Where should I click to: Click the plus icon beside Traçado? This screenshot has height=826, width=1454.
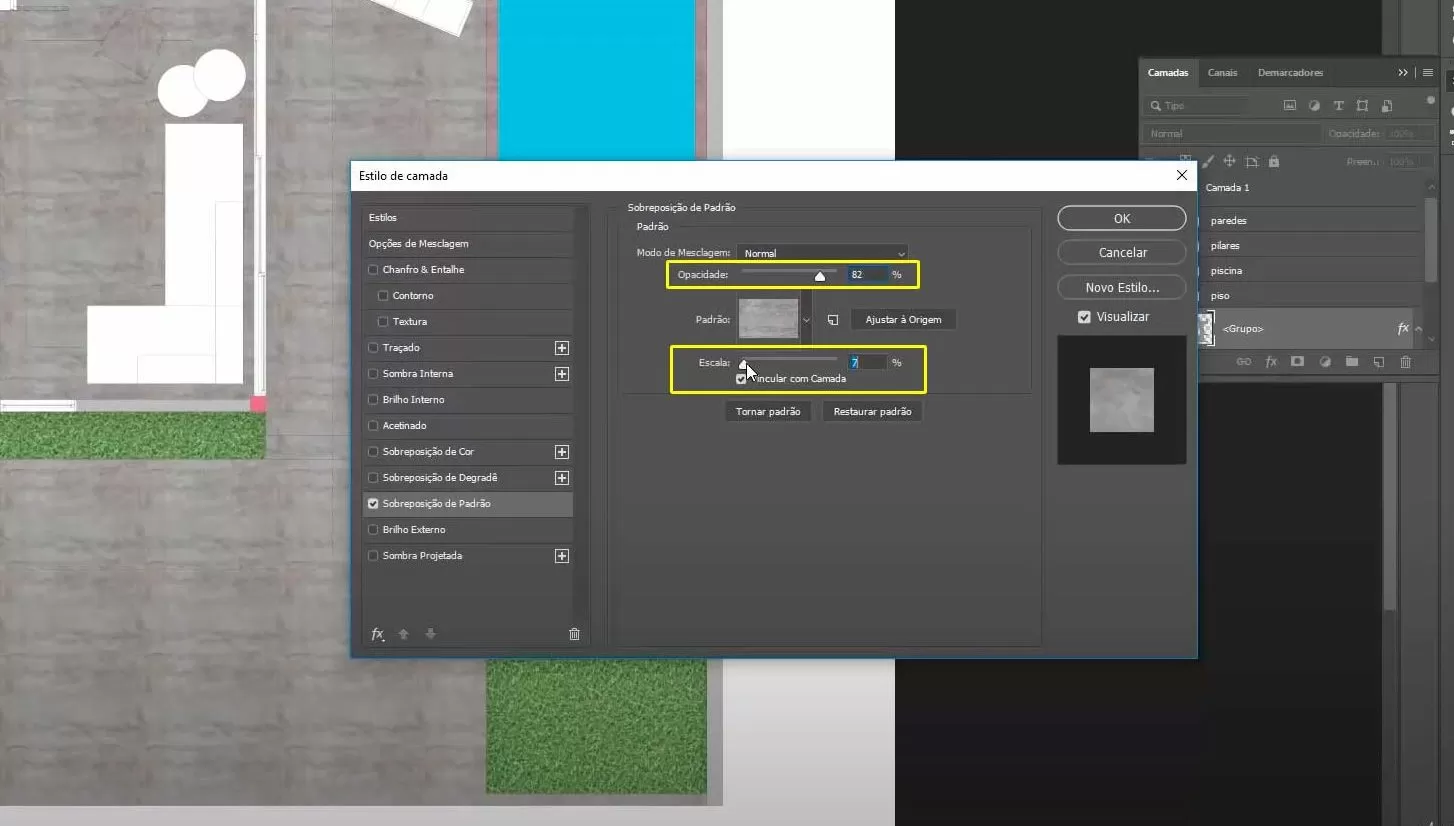click(x=561, y=348)
